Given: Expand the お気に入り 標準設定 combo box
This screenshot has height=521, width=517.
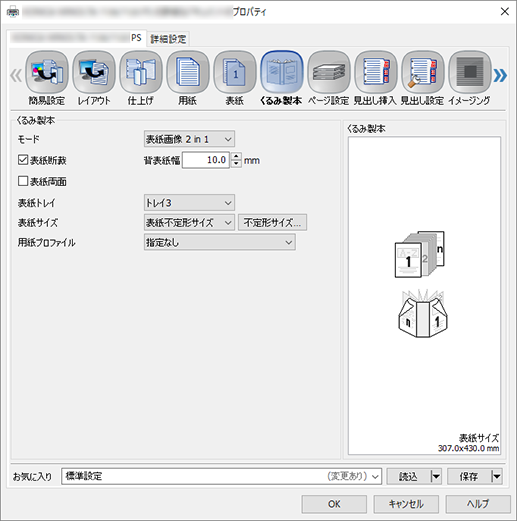Looking at the screenshot, I should (x=221, y=476).
